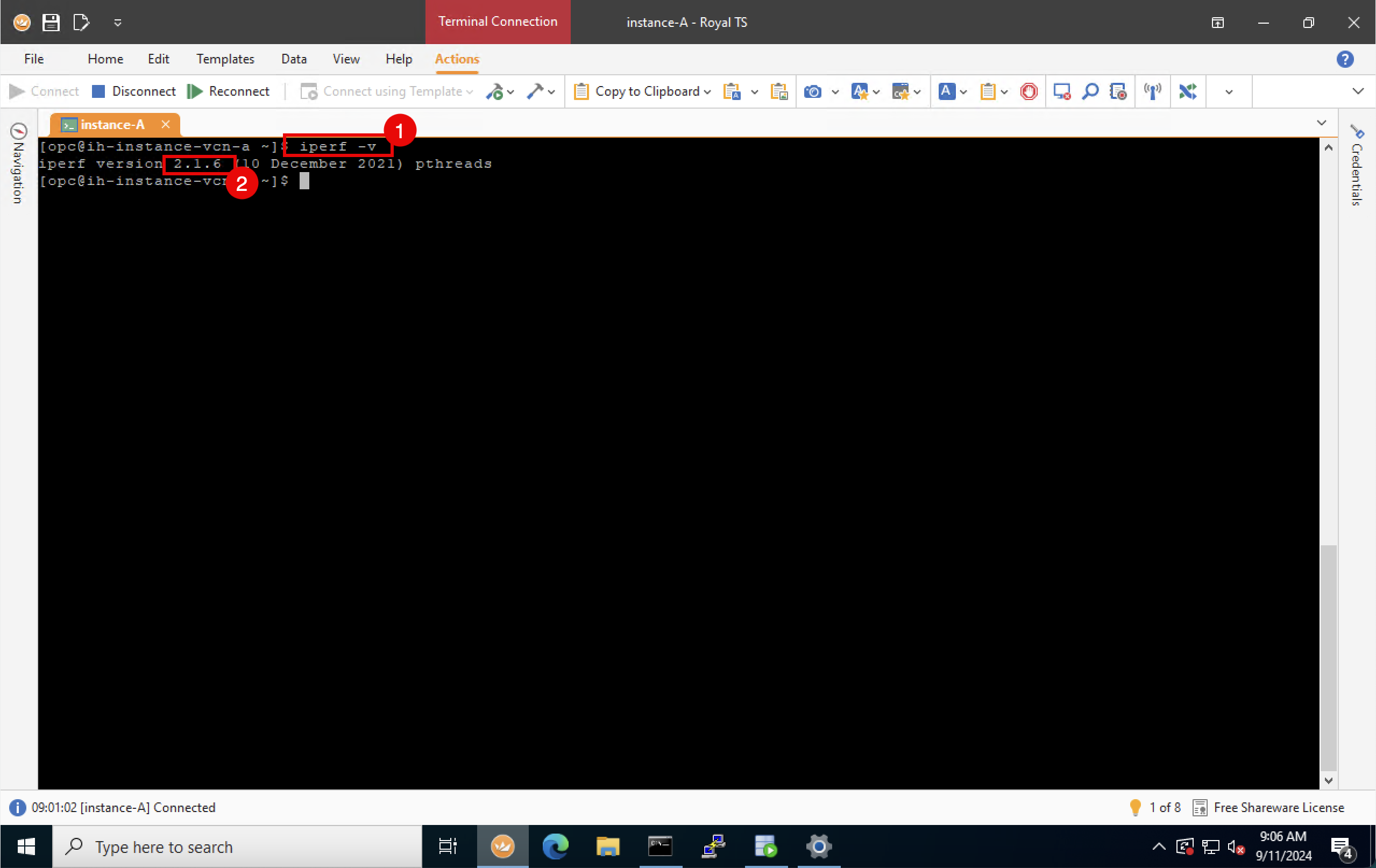Toggle the muted volume icon in system tray
This screenshot has height=868, width=1376.
coord(1236,846)
